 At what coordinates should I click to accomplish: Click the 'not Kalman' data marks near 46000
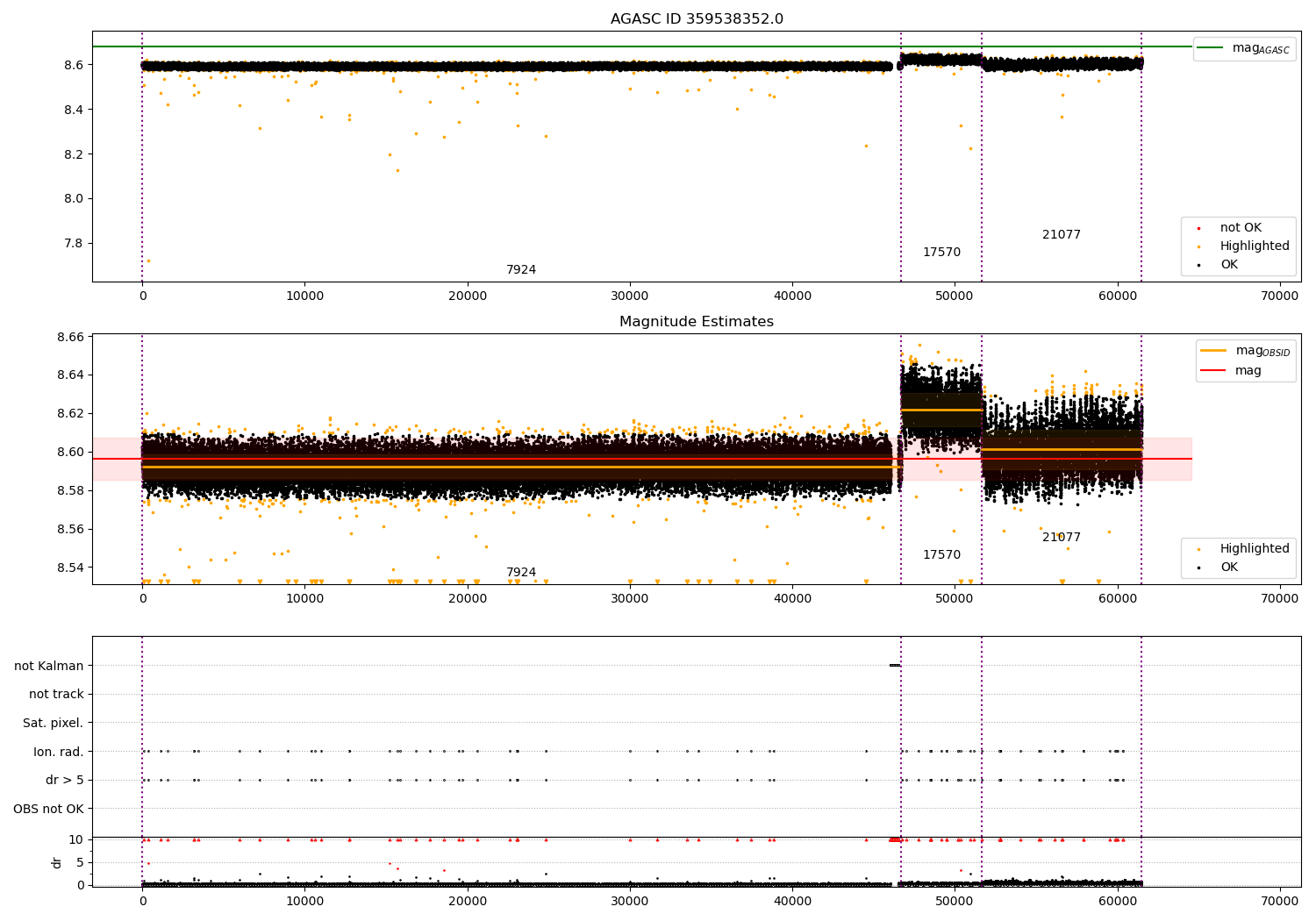[895, 665]
